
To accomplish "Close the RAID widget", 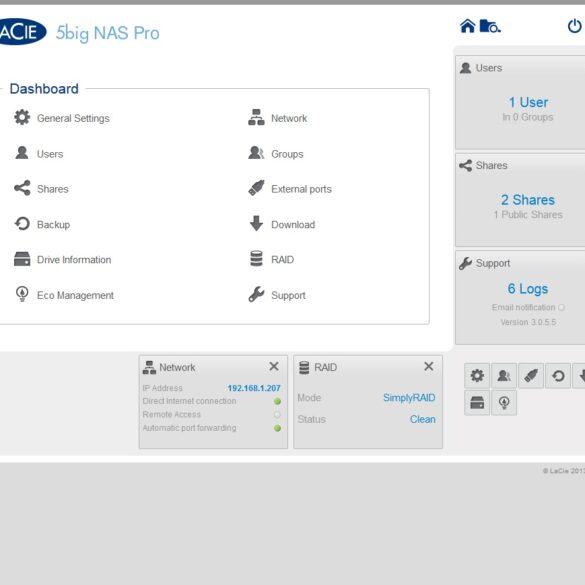I will tap(429, 366).
